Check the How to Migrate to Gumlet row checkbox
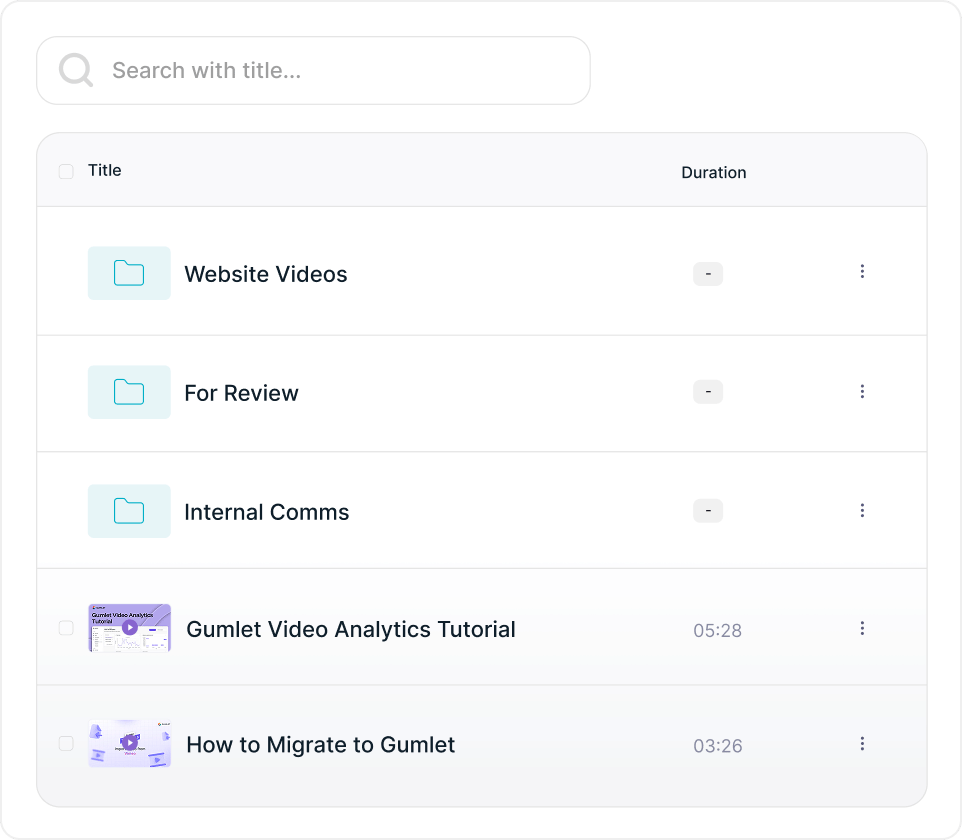The height and width of the screenshot is (840, 962). 66,744
